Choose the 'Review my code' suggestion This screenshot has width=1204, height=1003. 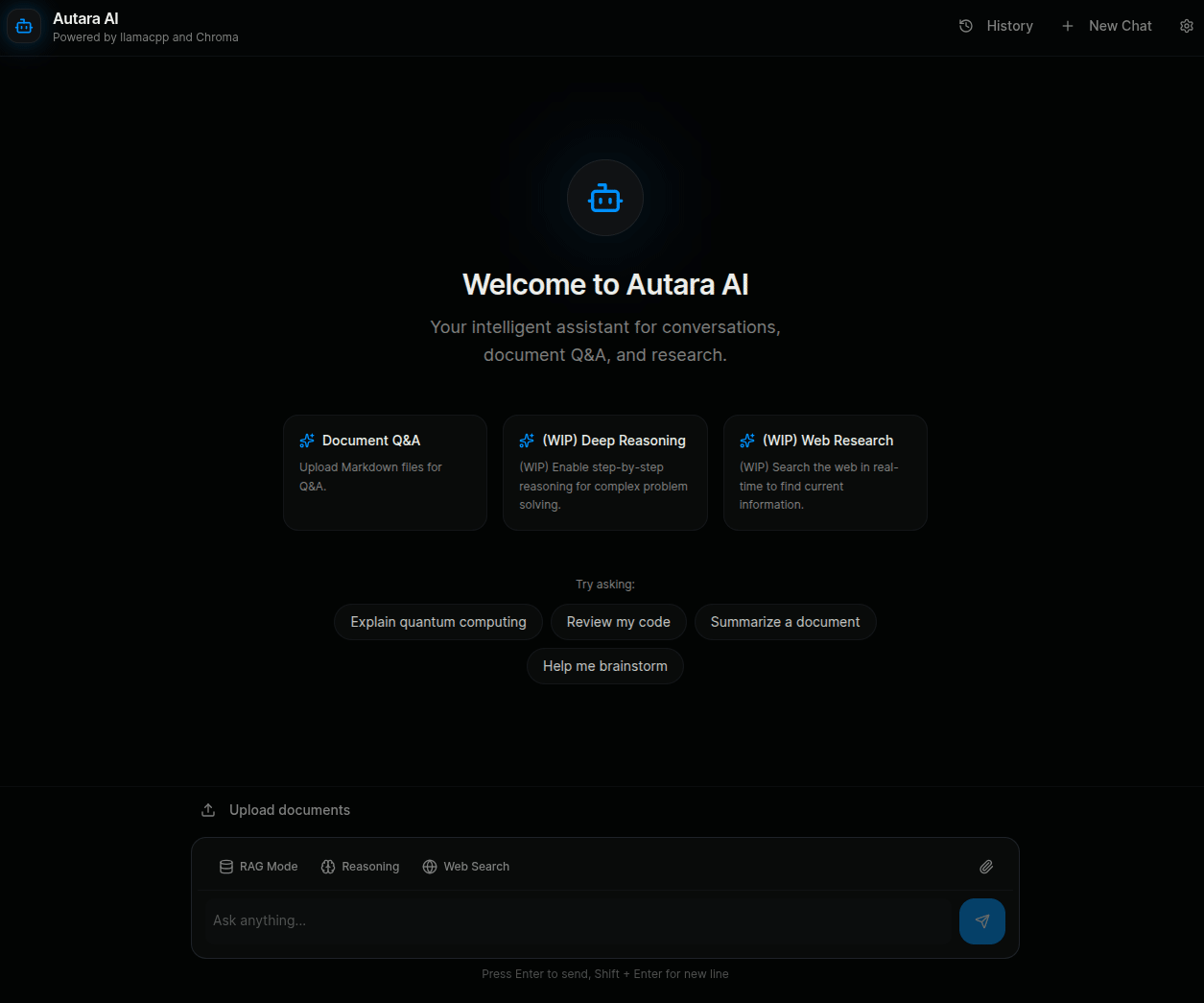619,622
